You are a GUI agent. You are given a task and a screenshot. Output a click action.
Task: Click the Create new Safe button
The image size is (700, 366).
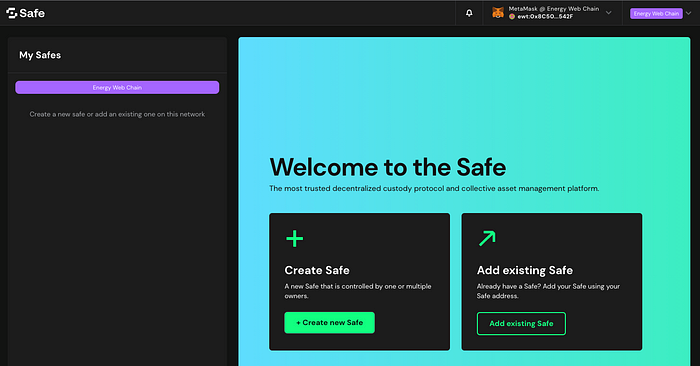[329, 323]
